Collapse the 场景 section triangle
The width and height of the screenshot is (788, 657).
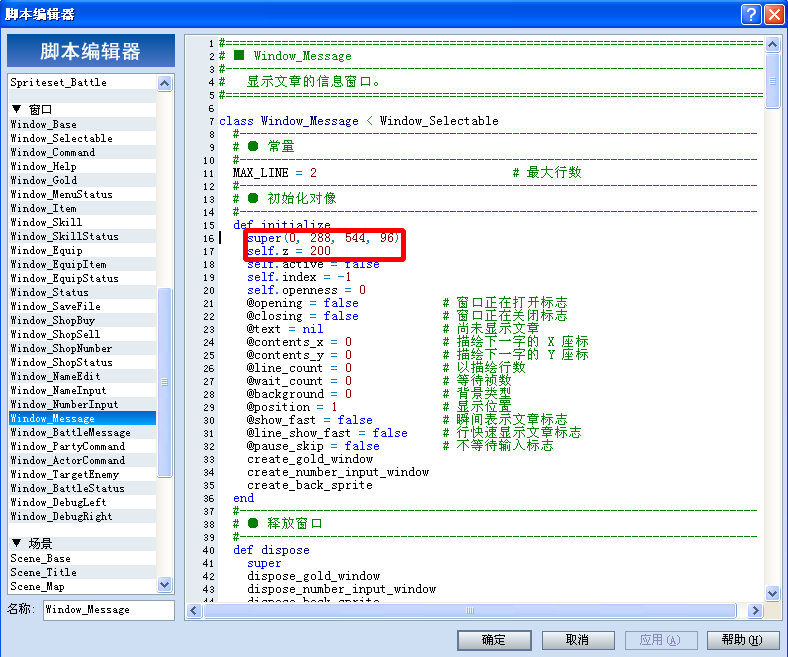(17, 543)
